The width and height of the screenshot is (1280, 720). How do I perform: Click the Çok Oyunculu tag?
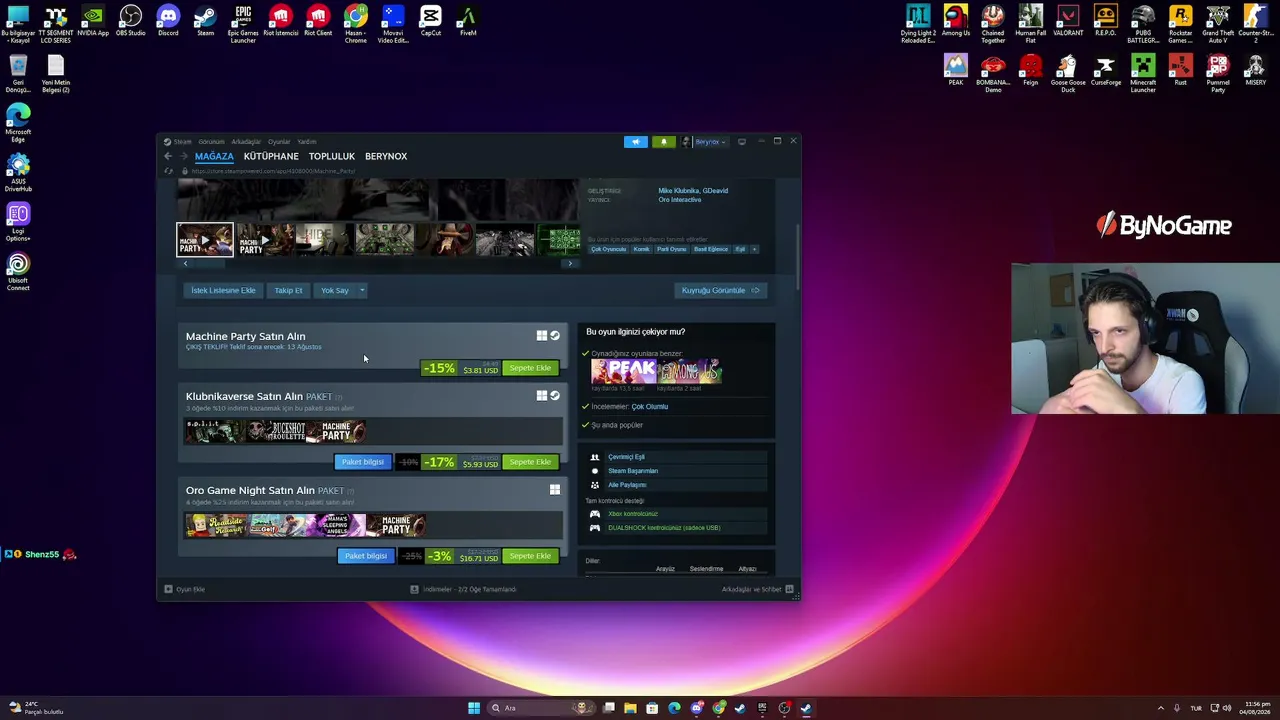[x=608, y=249]
